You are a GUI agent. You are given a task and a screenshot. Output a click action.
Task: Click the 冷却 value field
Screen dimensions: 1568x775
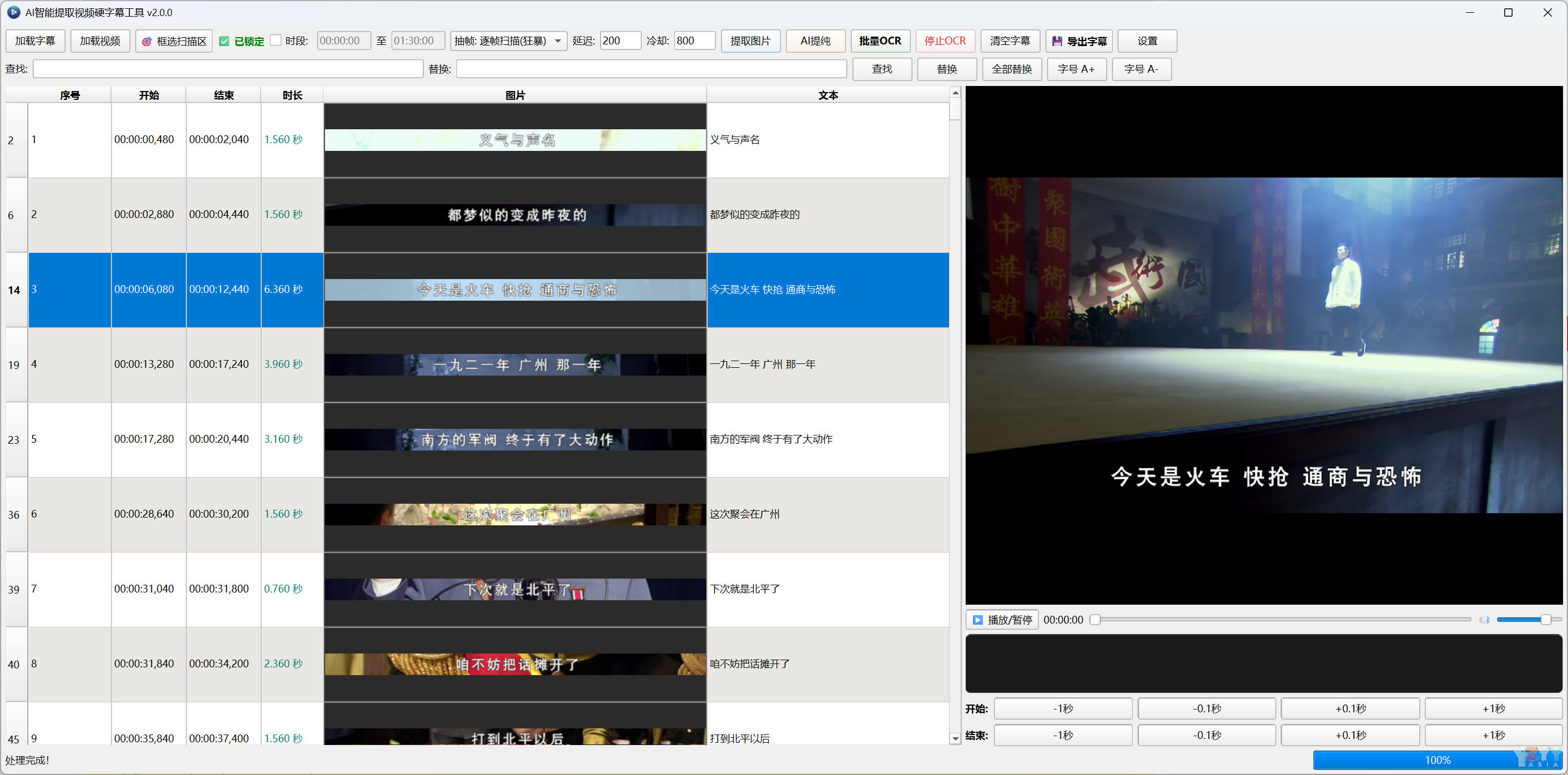pos(694,41)
